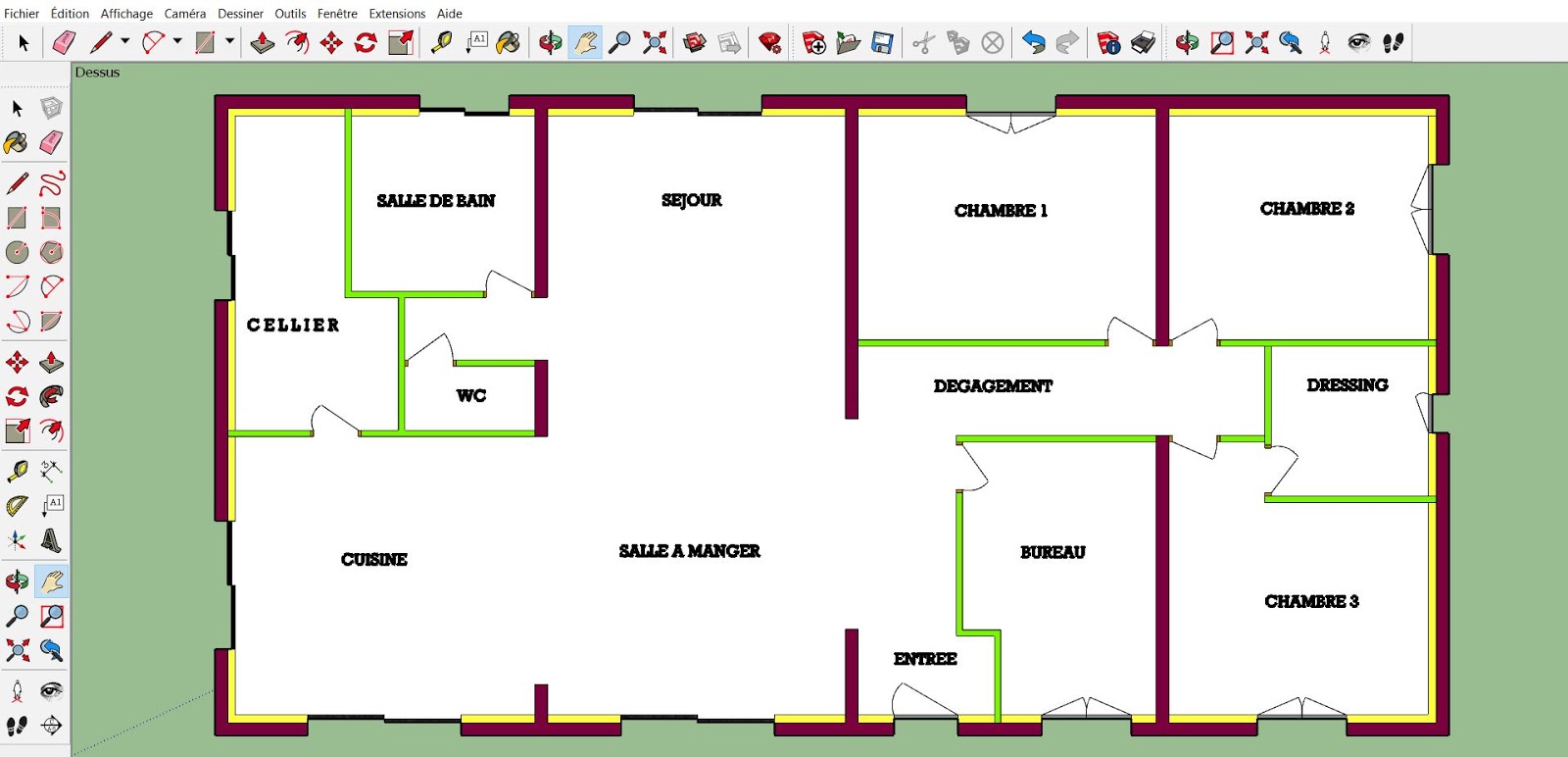The height and width of the screenshot is (757, 1568).
Task: Activate the Axes tool
Action: (x=17, y=540)
